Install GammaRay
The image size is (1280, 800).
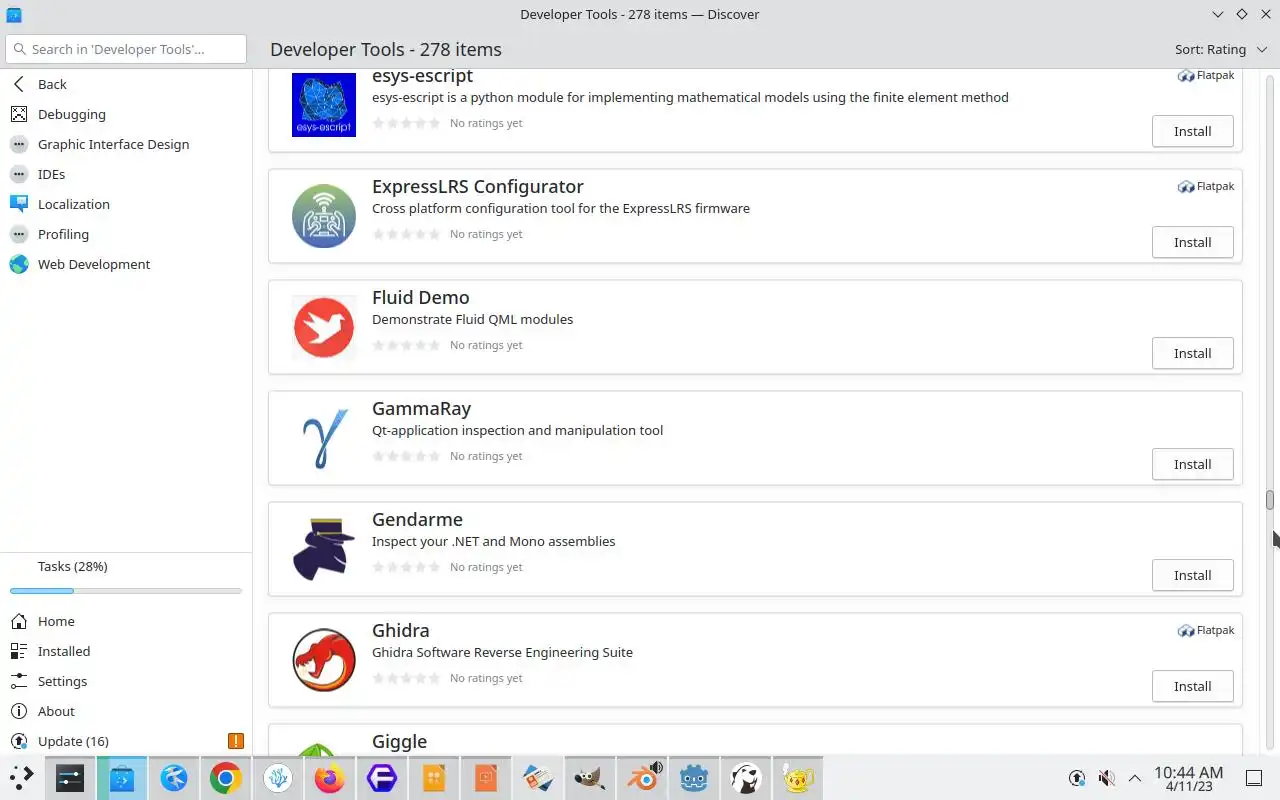click(x=1192, y=464)
